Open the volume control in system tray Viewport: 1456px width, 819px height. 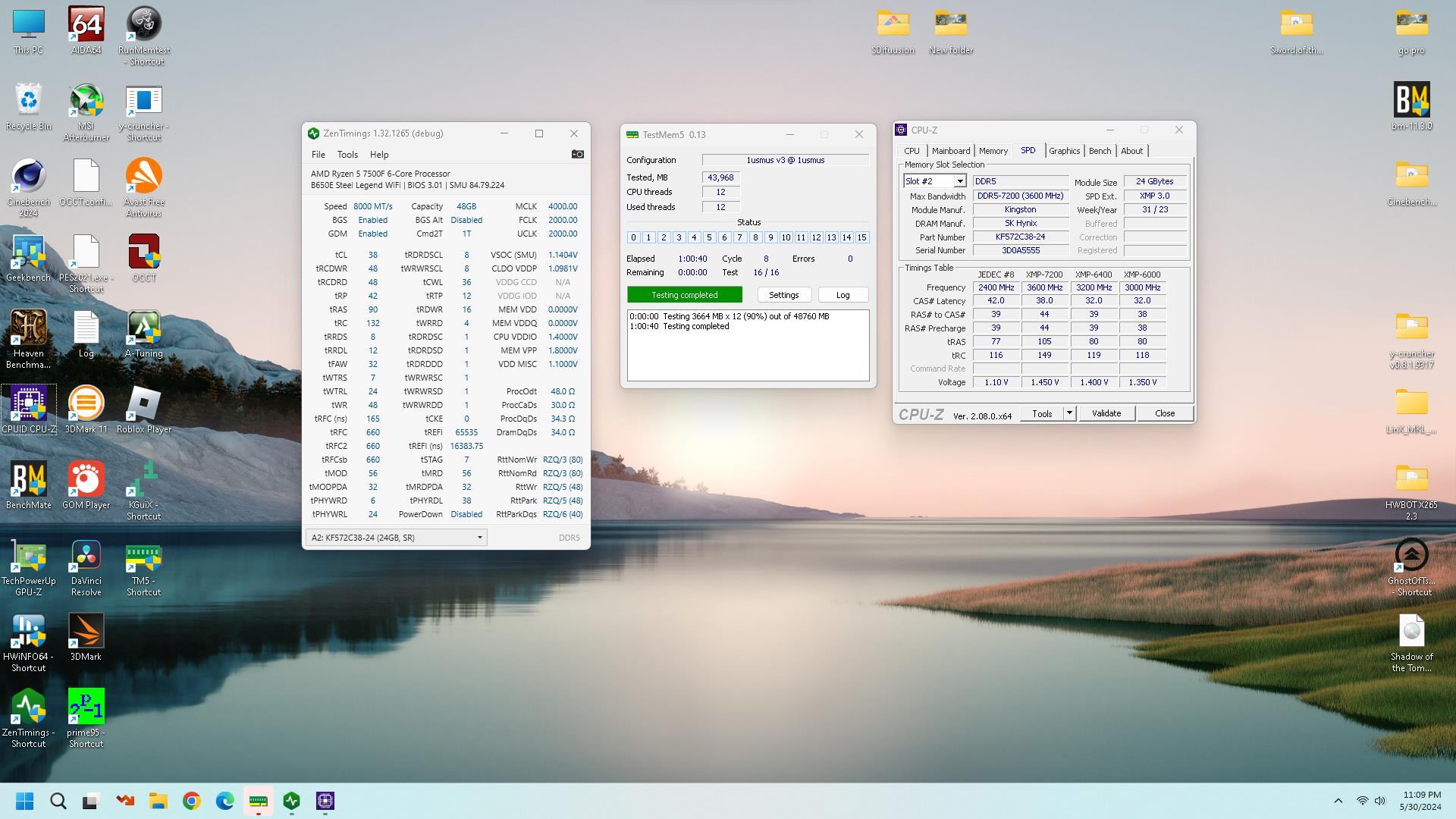click(x=1380, y=801)
